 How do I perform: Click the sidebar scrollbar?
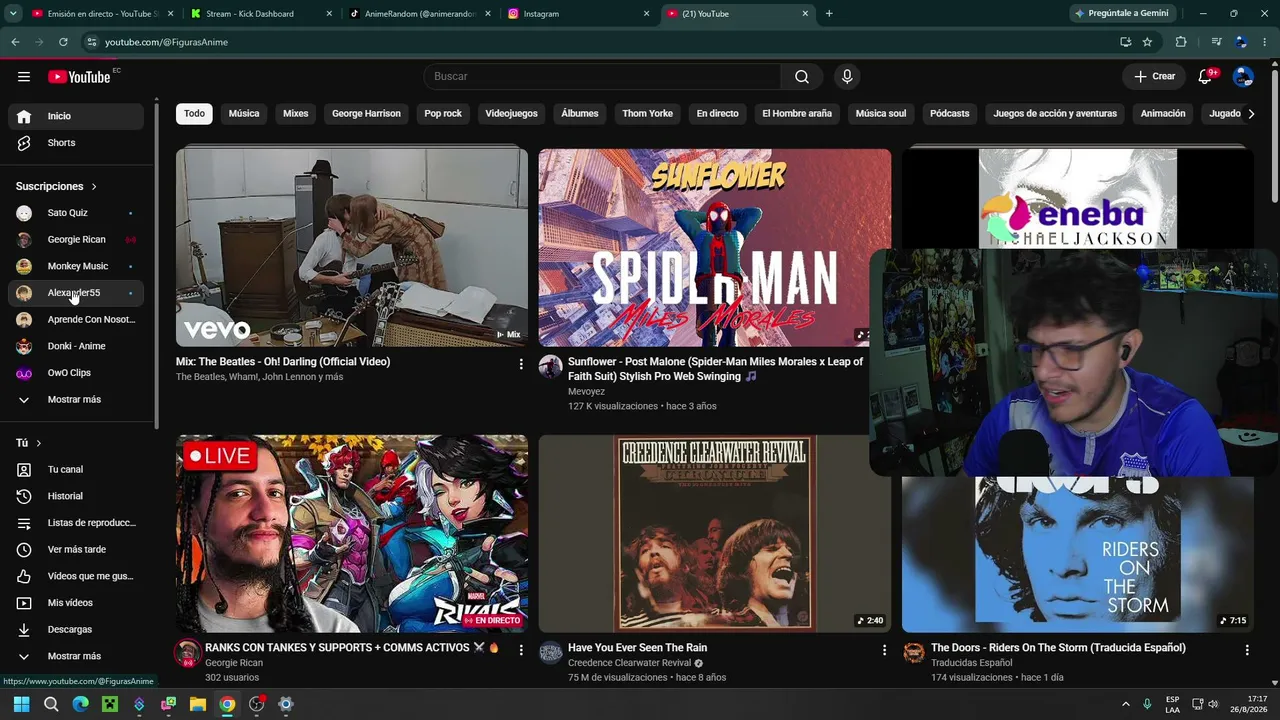[x=156, y=265]
